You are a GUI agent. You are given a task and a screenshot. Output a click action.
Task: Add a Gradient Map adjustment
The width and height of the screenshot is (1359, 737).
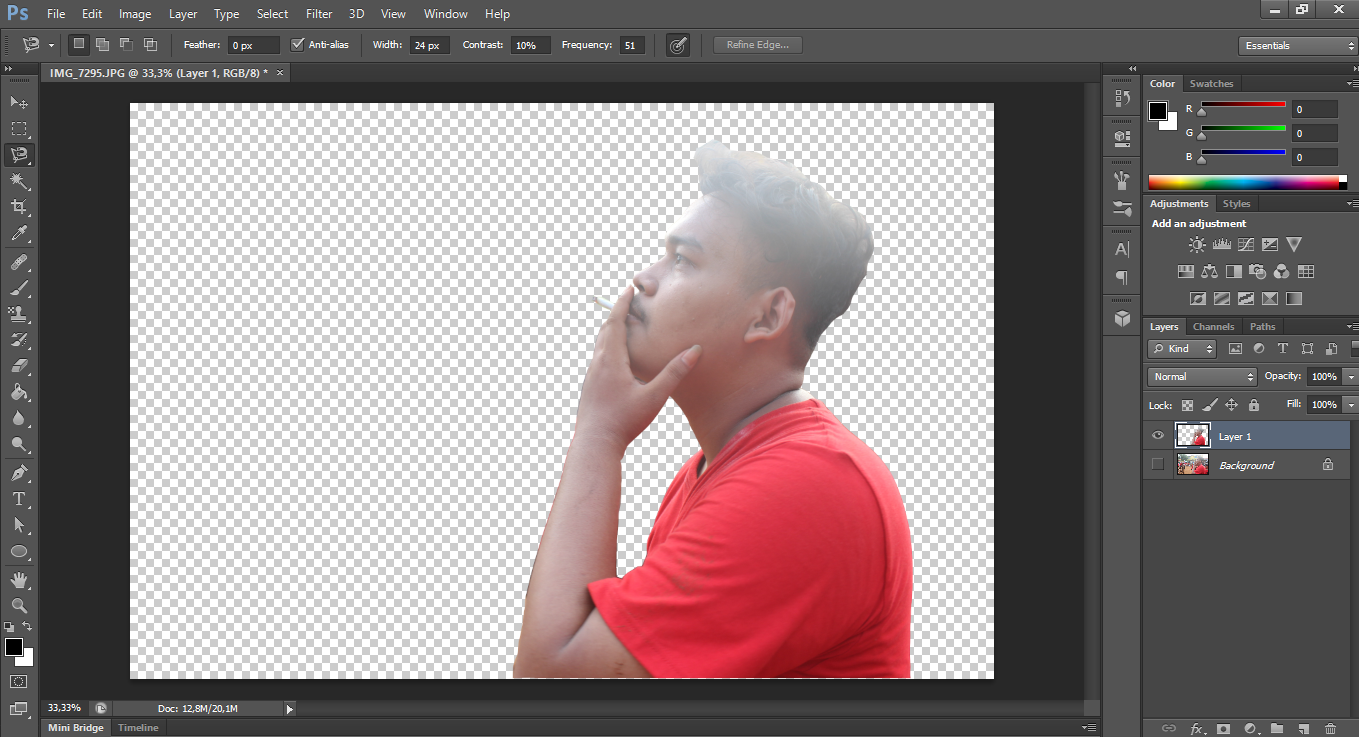pyautogui.click(x=1294, y=298)
